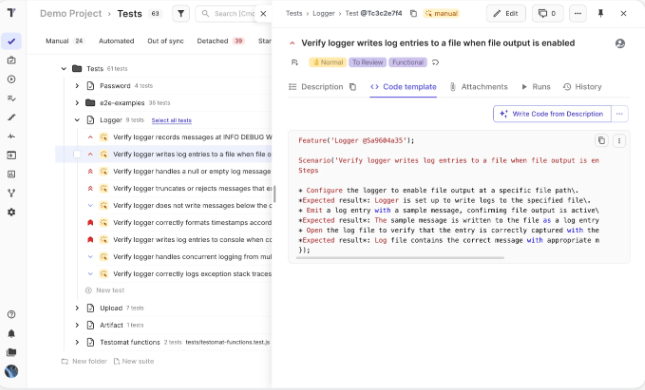Open test Verify logger handles concurrent logging
The width and height of the screenshot is (645, 390).
tap(192, 257)
